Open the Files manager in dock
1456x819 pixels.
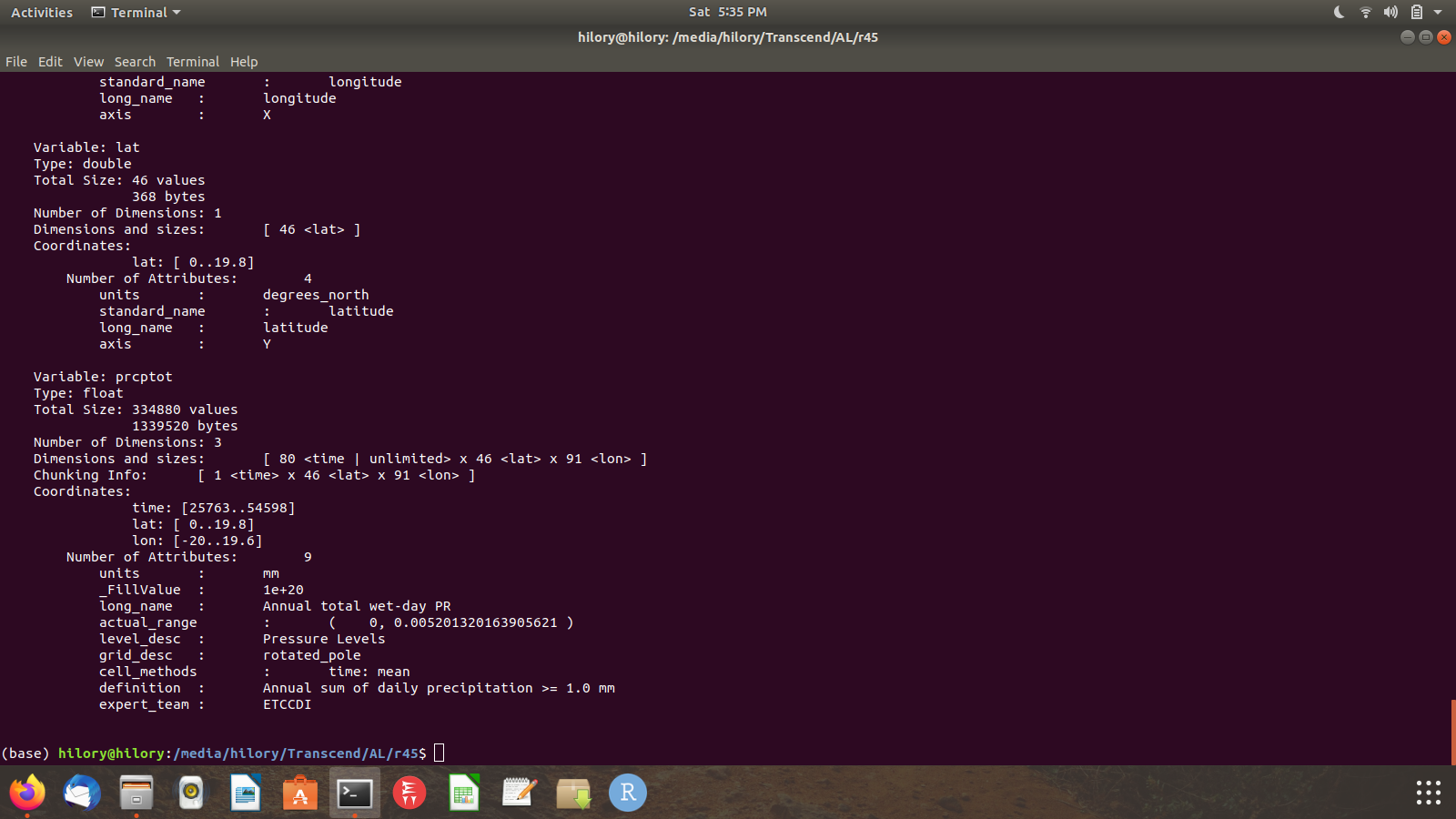(x=136, y=793)
